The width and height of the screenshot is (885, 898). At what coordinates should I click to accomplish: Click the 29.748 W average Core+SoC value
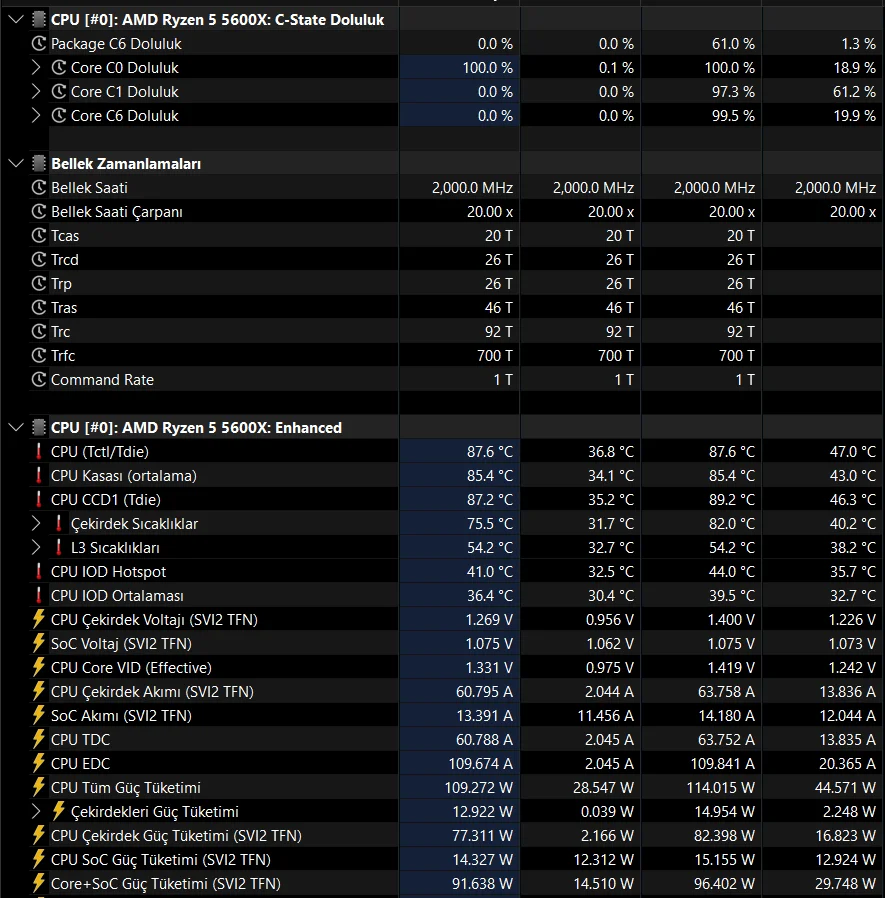(x=845, y=884)
